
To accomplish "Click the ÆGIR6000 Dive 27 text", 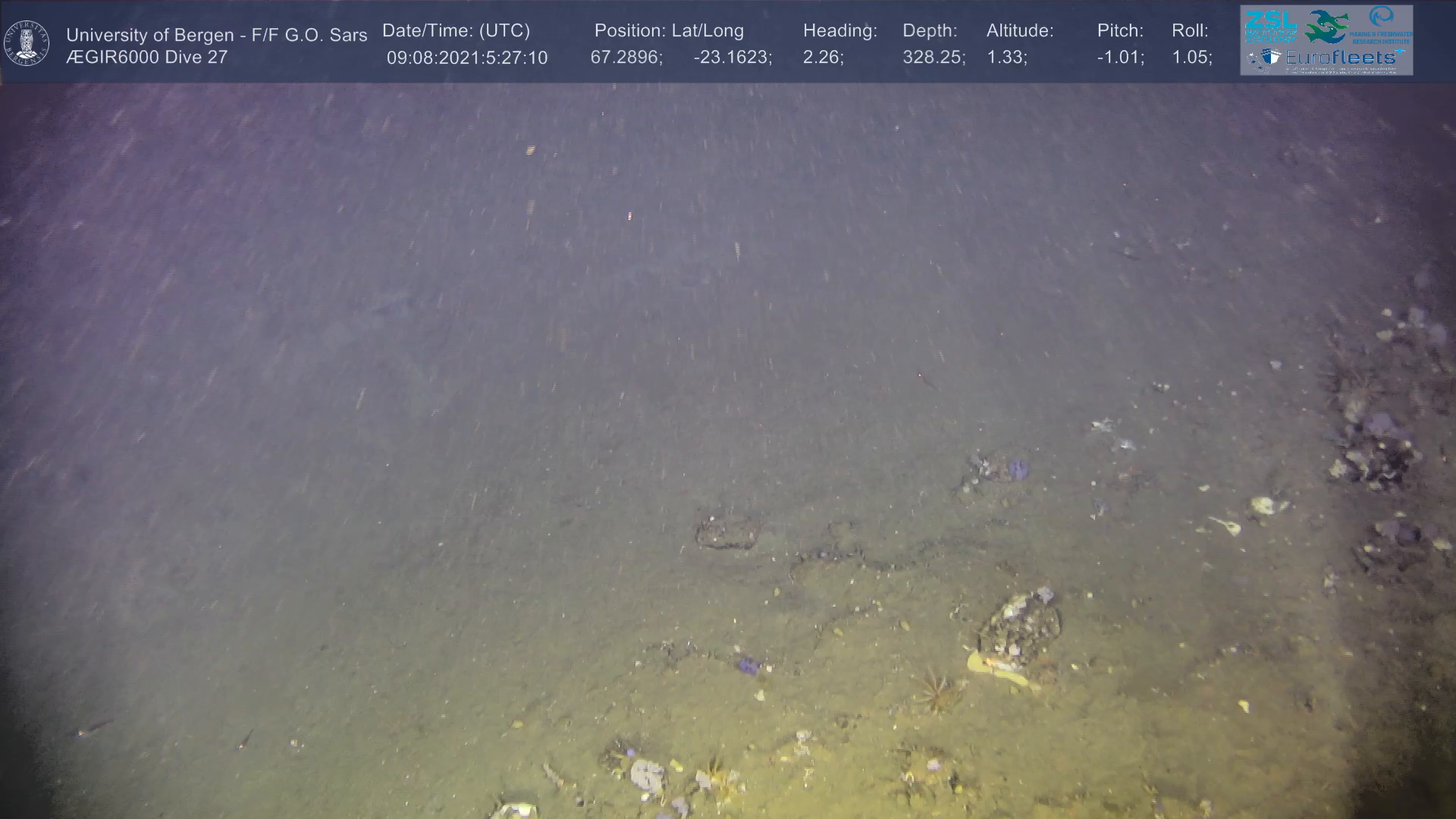I will [146, 58].
